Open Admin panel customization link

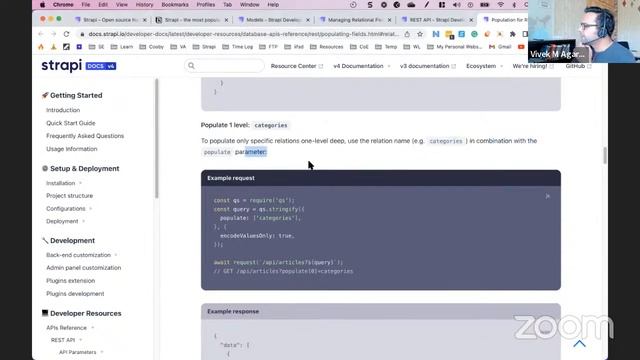click(83, 268)
